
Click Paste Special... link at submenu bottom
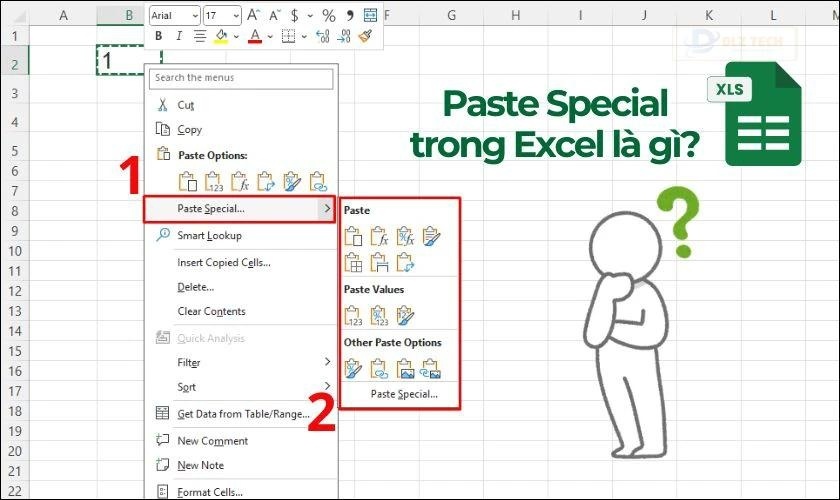point(404,394)
